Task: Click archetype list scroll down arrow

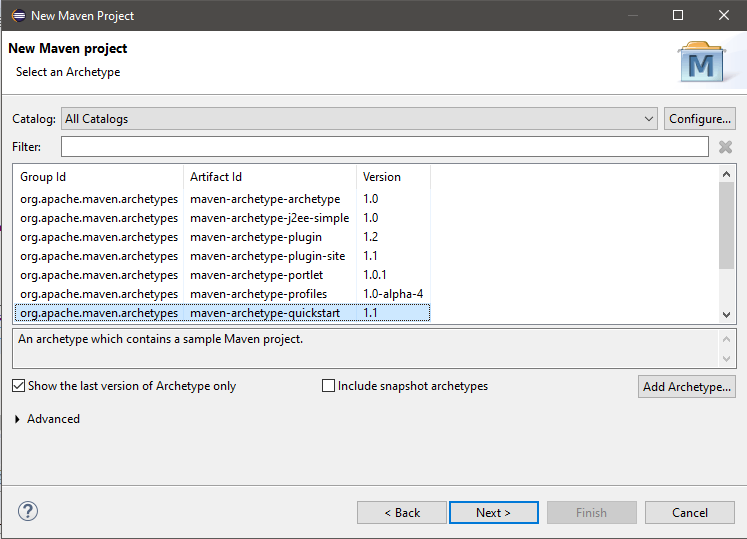Action: click(726, 315)
